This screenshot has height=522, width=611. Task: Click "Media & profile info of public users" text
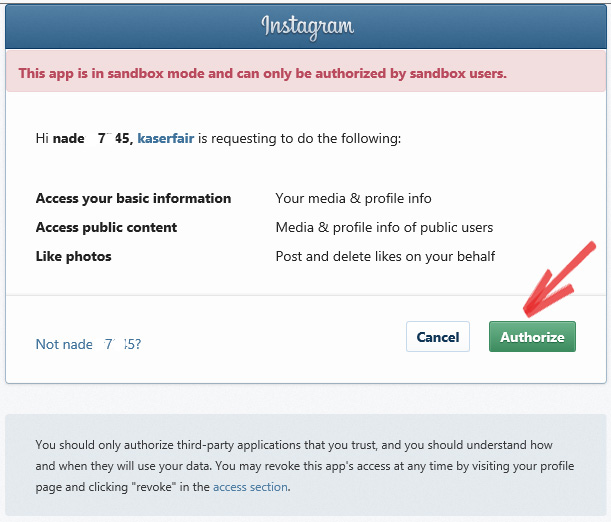[x=384, y=227]
